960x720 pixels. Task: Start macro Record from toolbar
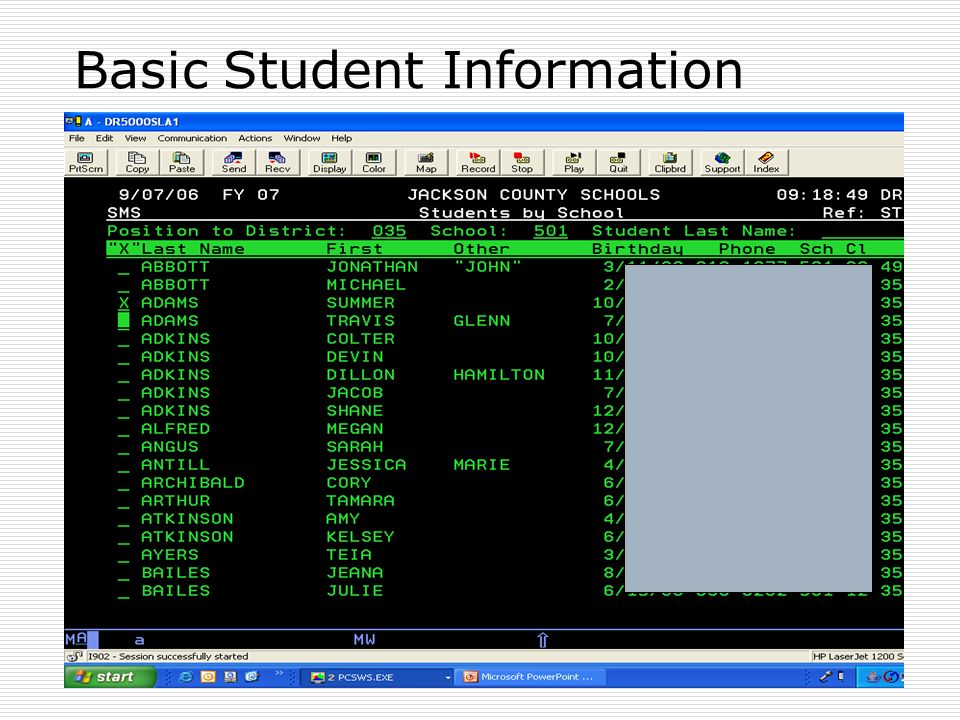[478, 162]
